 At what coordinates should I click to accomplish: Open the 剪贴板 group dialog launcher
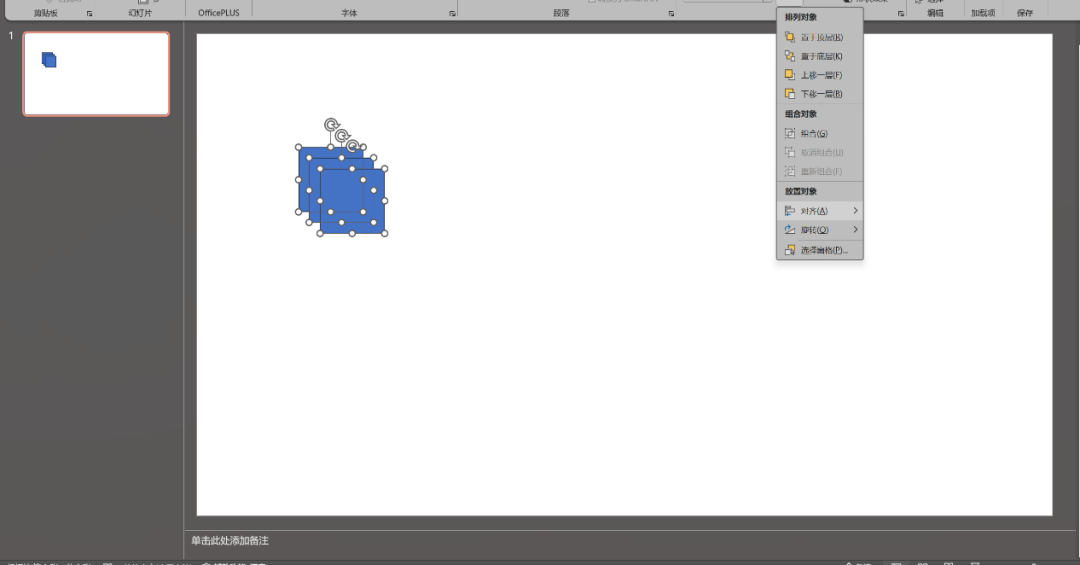click(90, 14)
